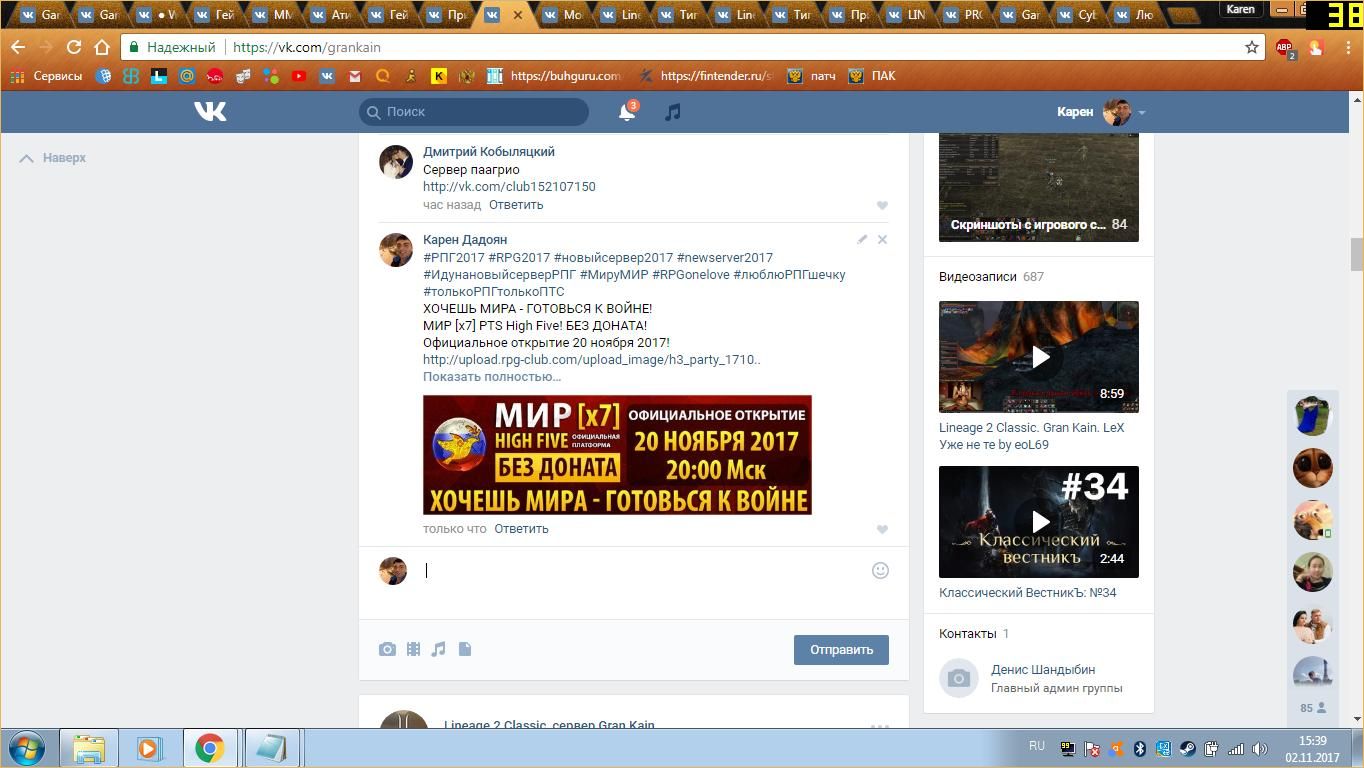The width and height of the screenshot is (1364, 768).
Task: Close the active browser tab
Action: (517, 15)
